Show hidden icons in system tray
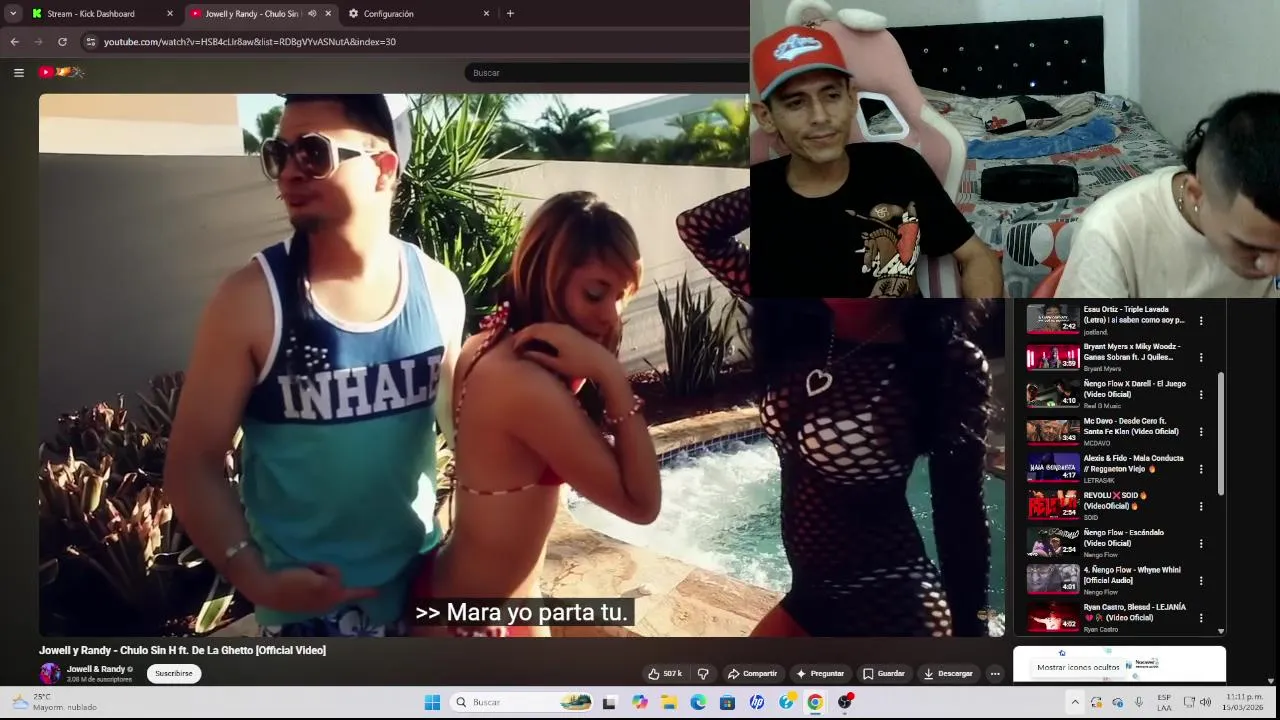This screenshot has height=720, width=1280. point(1075,702)
